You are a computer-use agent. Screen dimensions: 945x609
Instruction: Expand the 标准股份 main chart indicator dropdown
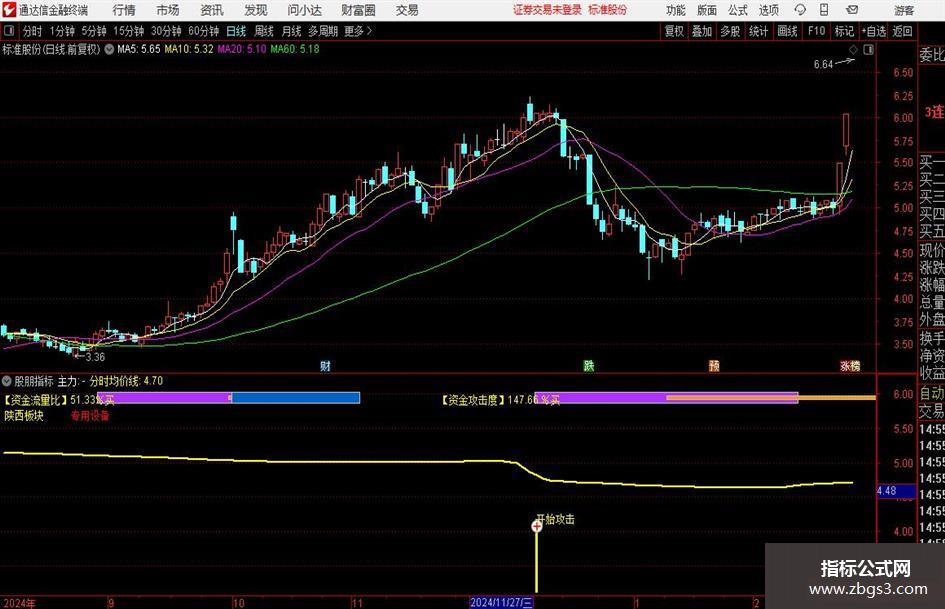click(x=109, y=49)
